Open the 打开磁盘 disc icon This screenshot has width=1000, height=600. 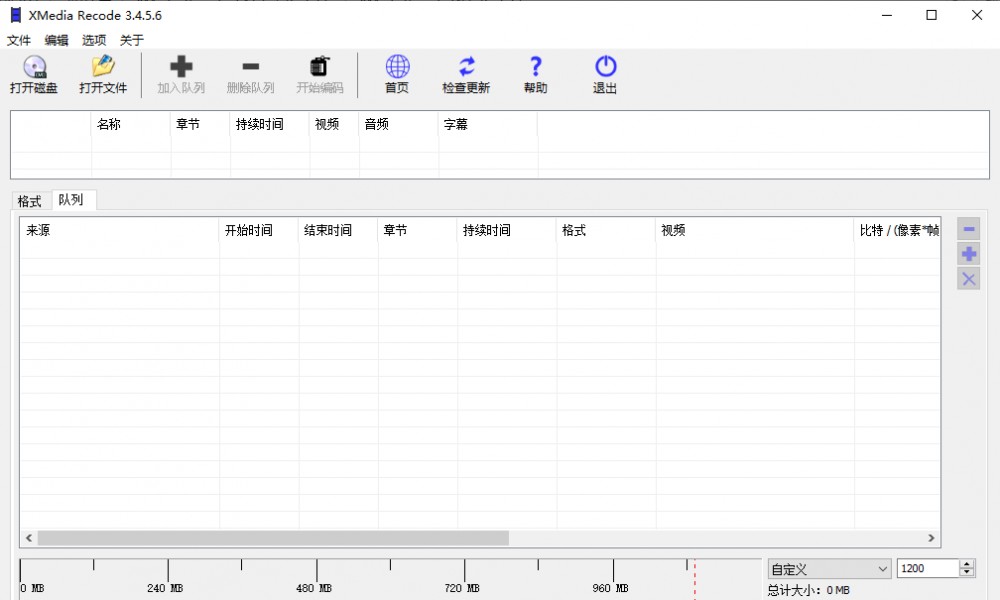pos(33,74)
